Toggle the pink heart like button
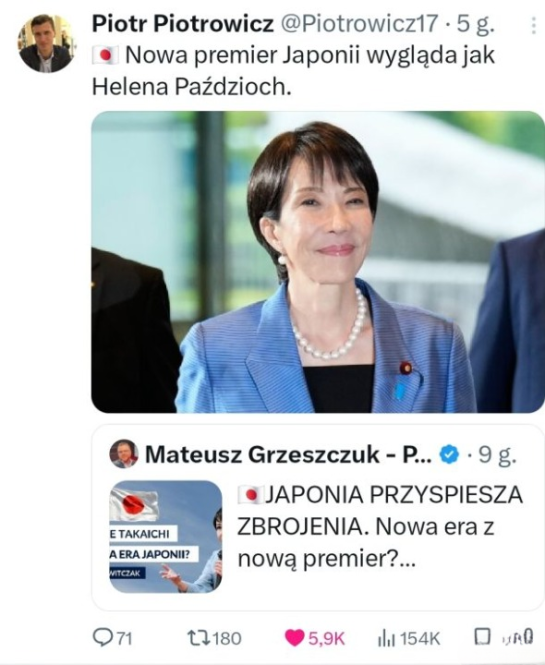The image size is (545, 665). pyautogui.click(x=294, y=638)
